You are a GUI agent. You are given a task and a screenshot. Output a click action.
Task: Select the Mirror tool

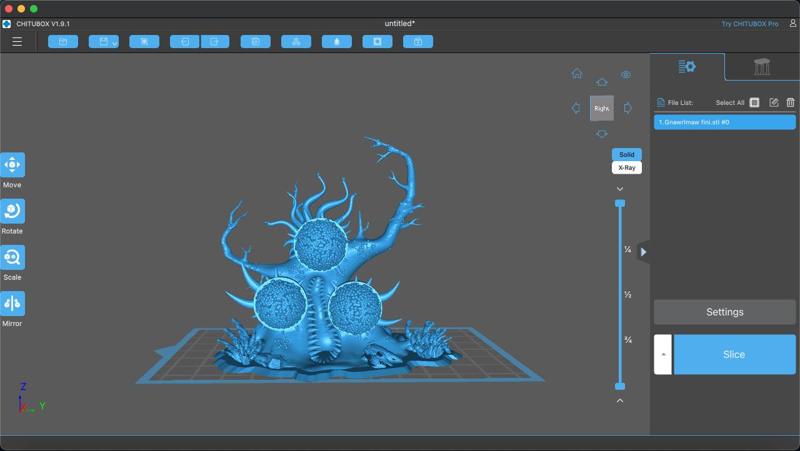click(x=13, y=304)
